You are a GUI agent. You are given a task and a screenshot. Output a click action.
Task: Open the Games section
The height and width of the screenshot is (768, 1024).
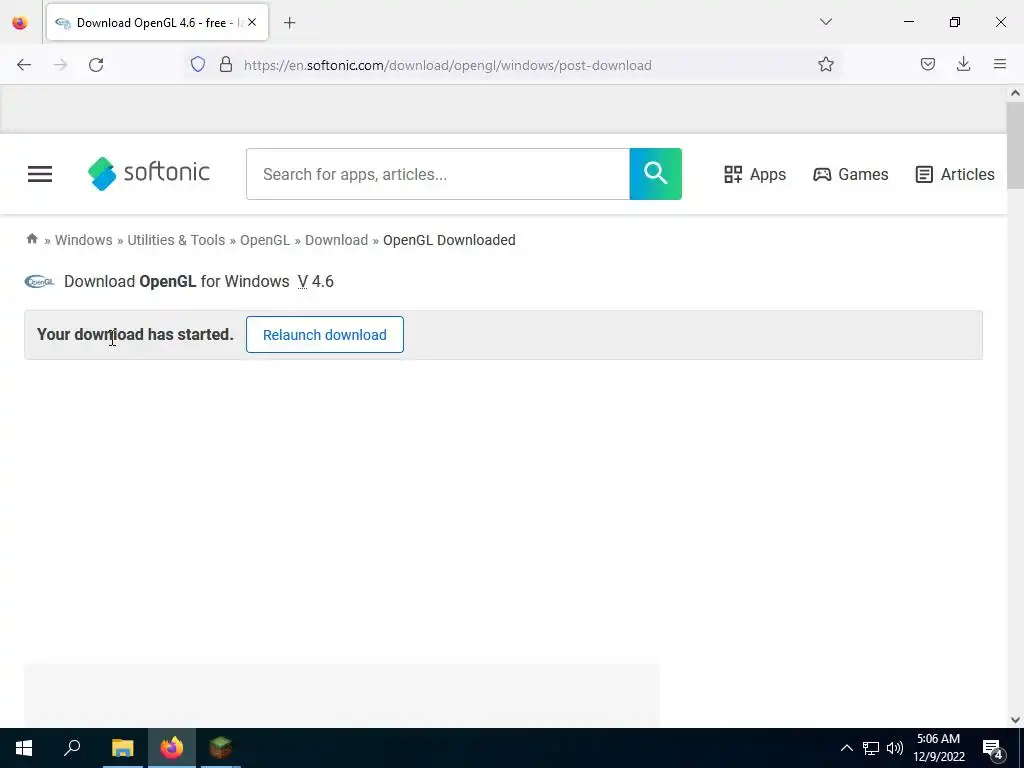pyautogui.click(x=850, y=174)
